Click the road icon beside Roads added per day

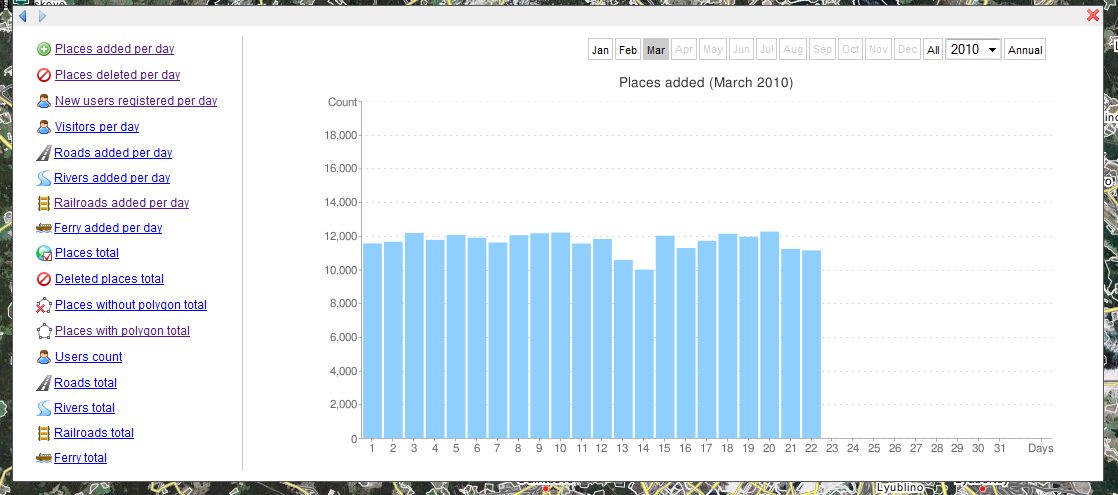point(44,153)
